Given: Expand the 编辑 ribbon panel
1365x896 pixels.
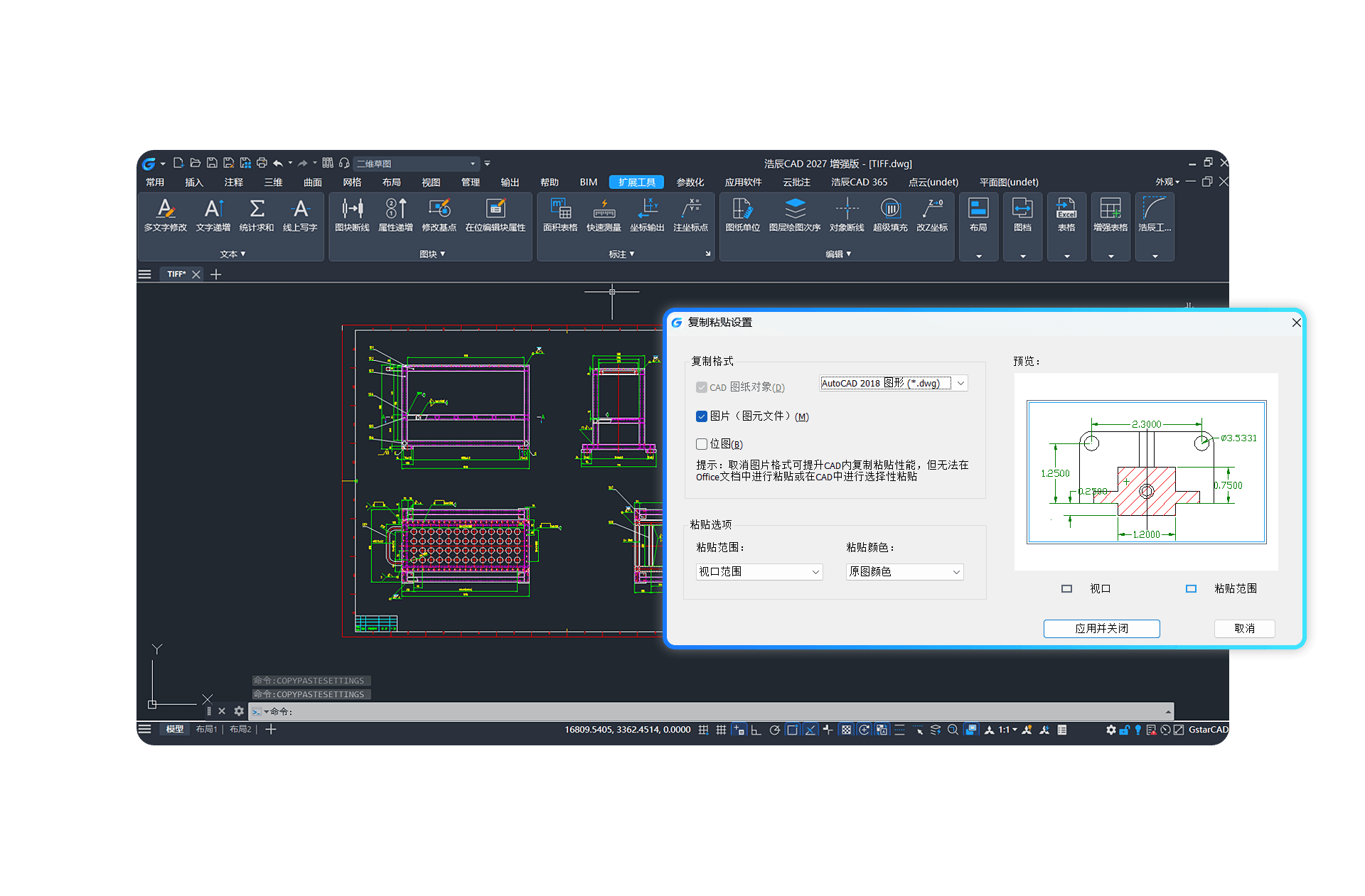Looking at the screenshot, I should pyautogui.click(x=838, y=254).
